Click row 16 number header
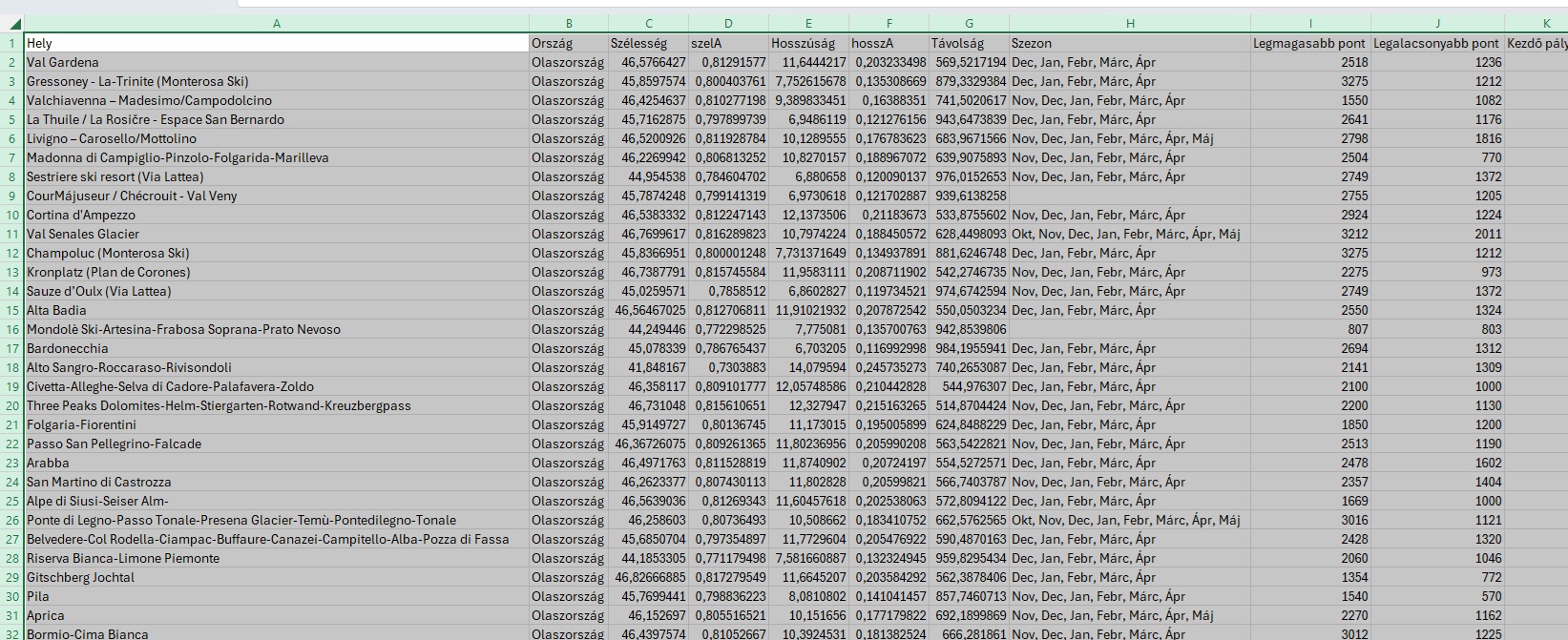 click(11, 329)
